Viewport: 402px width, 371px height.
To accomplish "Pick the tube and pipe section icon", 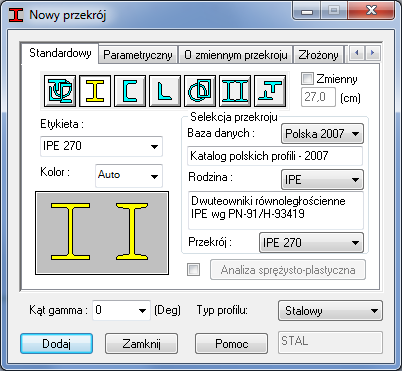I will point(200,91).
